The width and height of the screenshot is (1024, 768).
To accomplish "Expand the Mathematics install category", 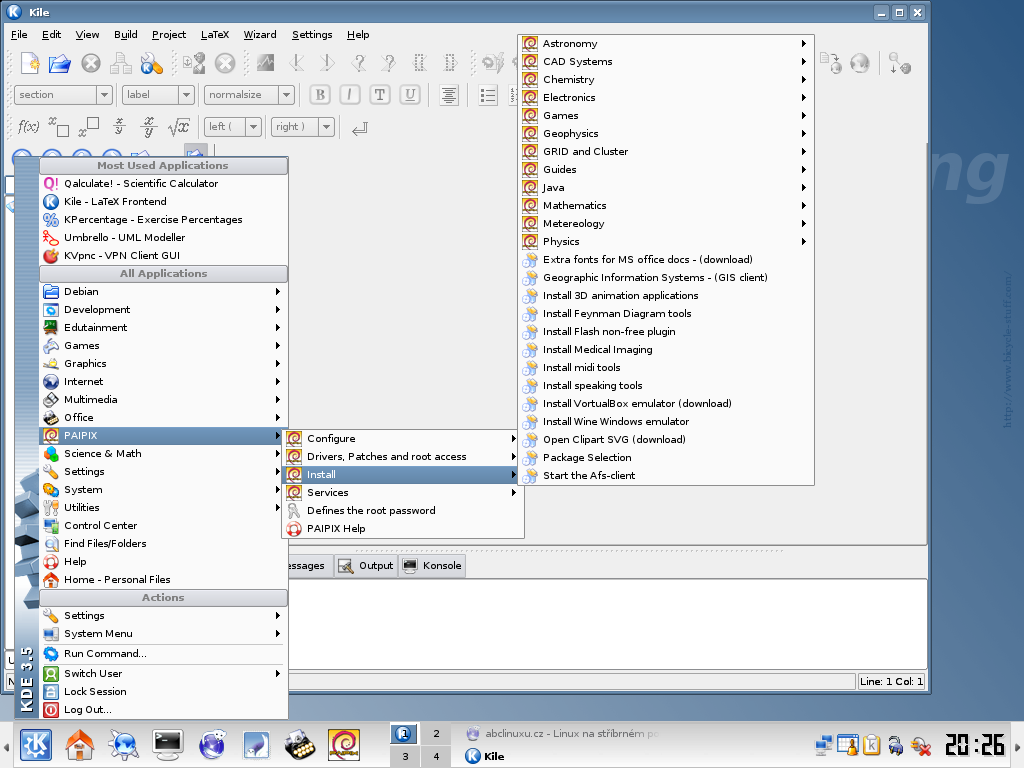I will pyautogui.click(x=665, y=205).
